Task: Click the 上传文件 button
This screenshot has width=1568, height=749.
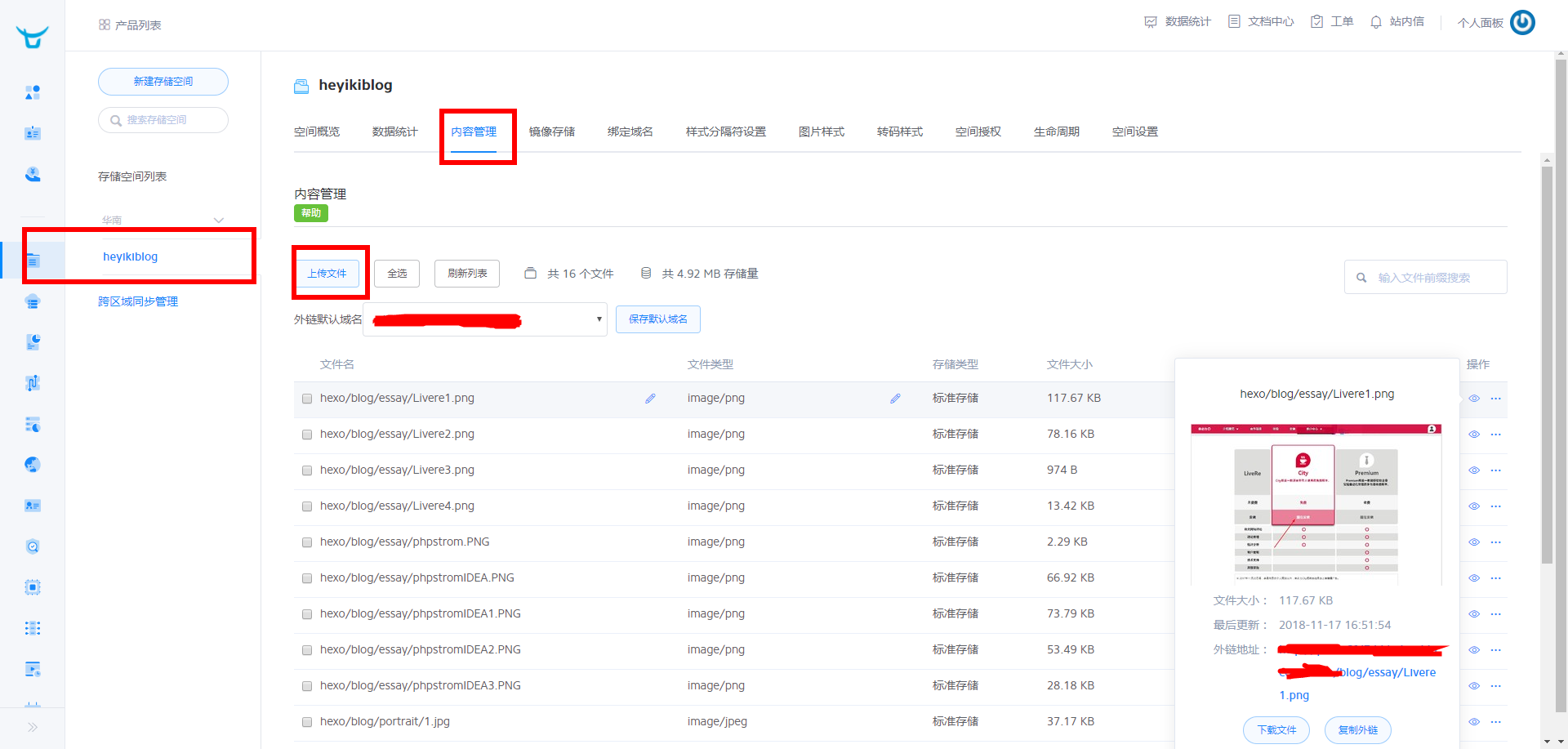Action: click(x=327, y=274)
